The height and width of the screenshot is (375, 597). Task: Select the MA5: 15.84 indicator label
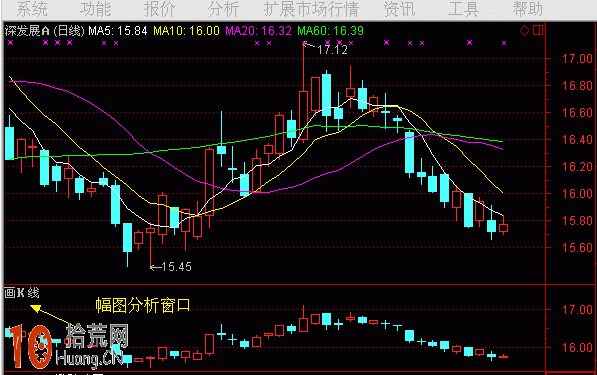[118, 31]
